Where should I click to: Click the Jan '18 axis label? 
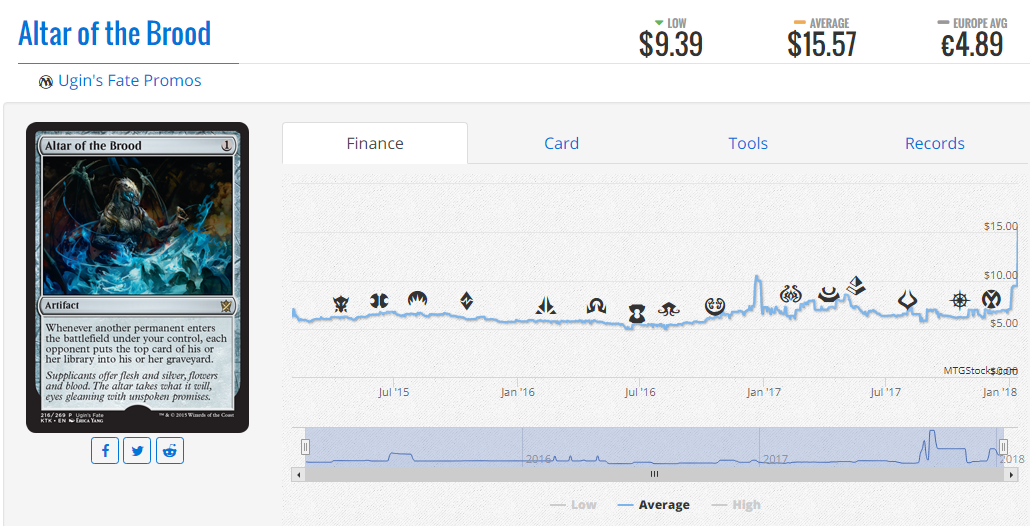point(1000,393)
